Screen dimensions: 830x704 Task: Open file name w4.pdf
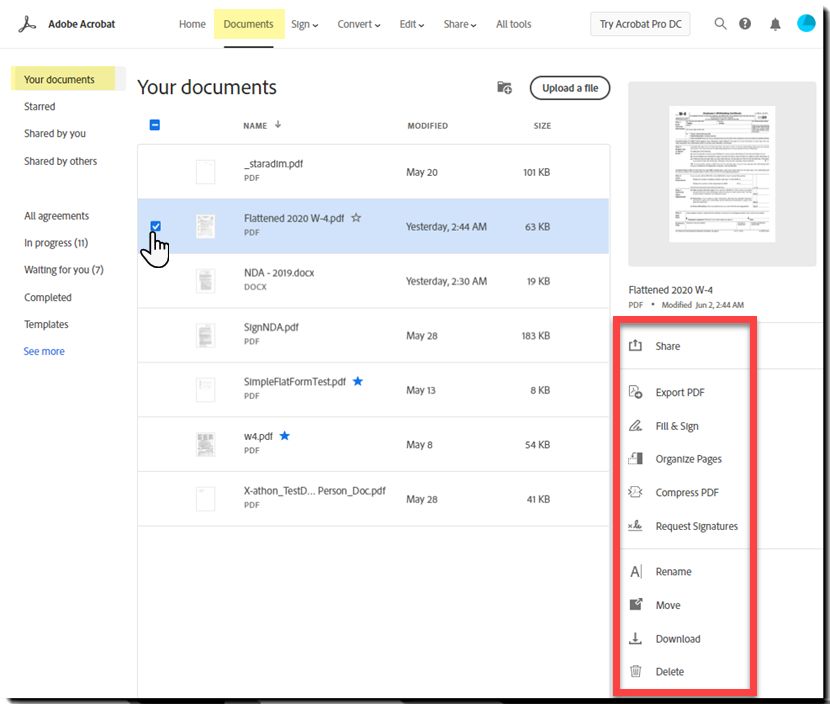(258, 436)
